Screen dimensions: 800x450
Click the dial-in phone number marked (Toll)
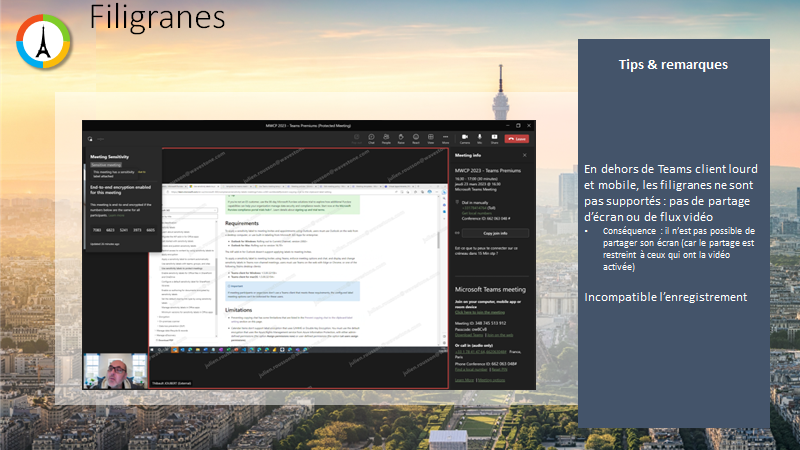coord(478,208)
